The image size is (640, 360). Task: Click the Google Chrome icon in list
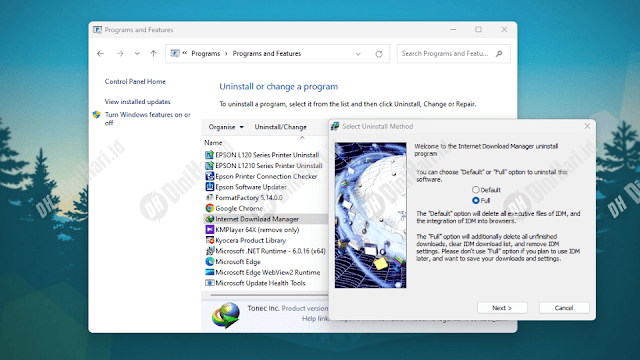(x=209, y=208)
